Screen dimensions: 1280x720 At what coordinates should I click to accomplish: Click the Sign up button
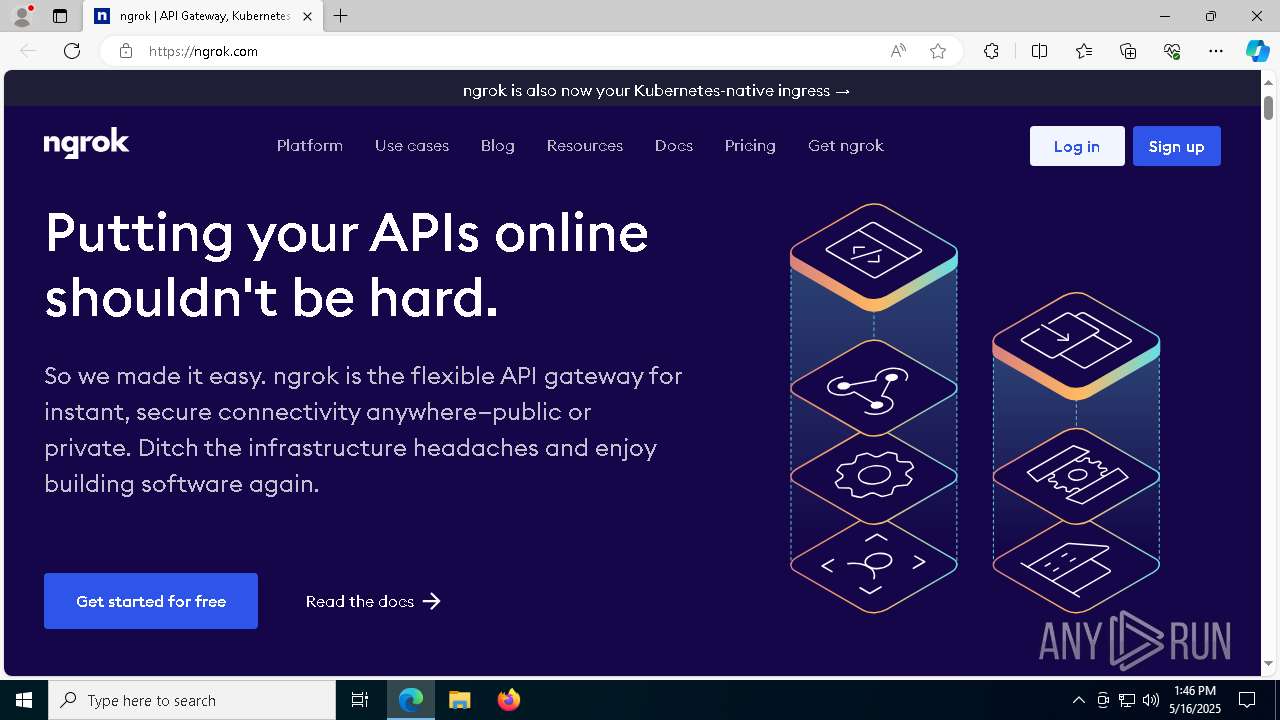(x=1177, y=146)
